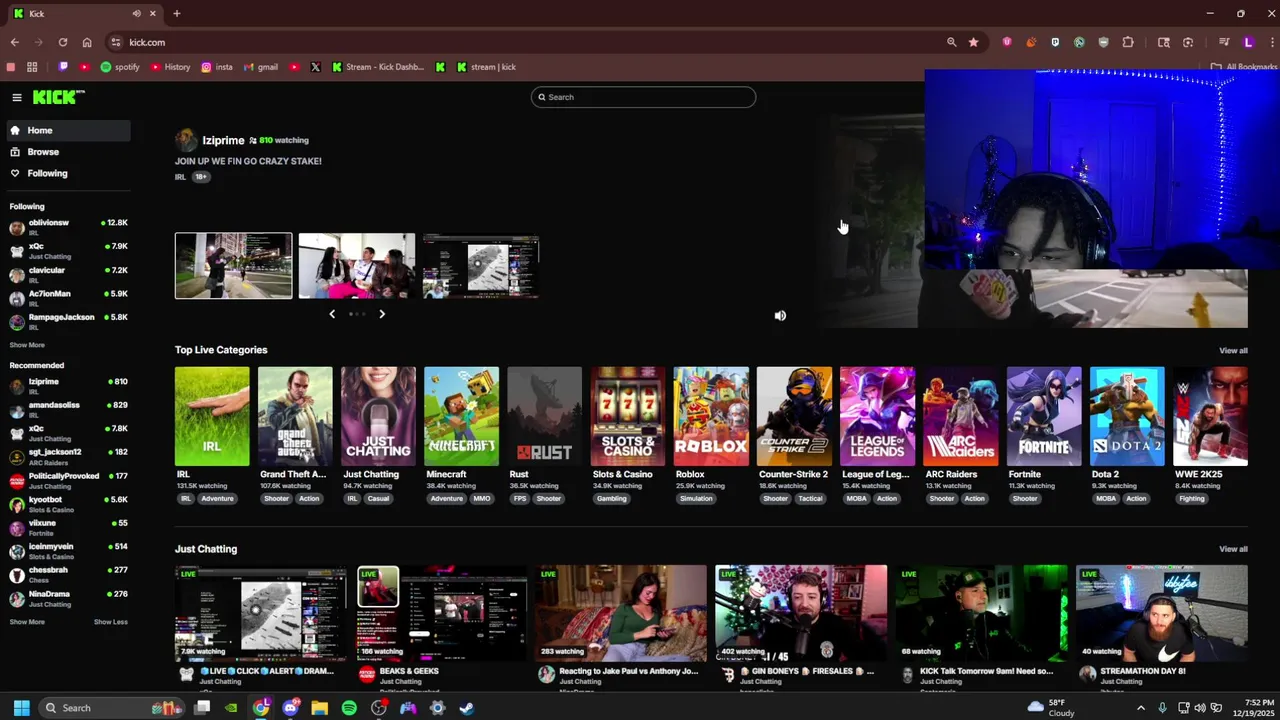Viewport: 1280px width, 720px height.
Task: Open the Counter-Strike 2 category card
Action: [x=794, y=416]
